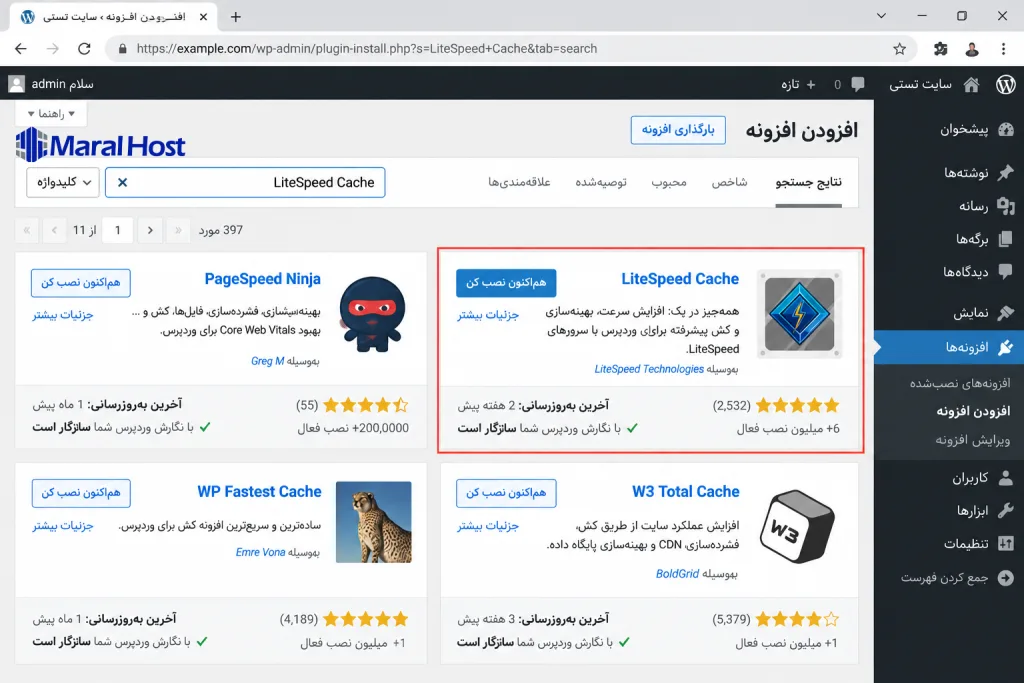
Task: Open Greg M author link
Action: [267, 361]
